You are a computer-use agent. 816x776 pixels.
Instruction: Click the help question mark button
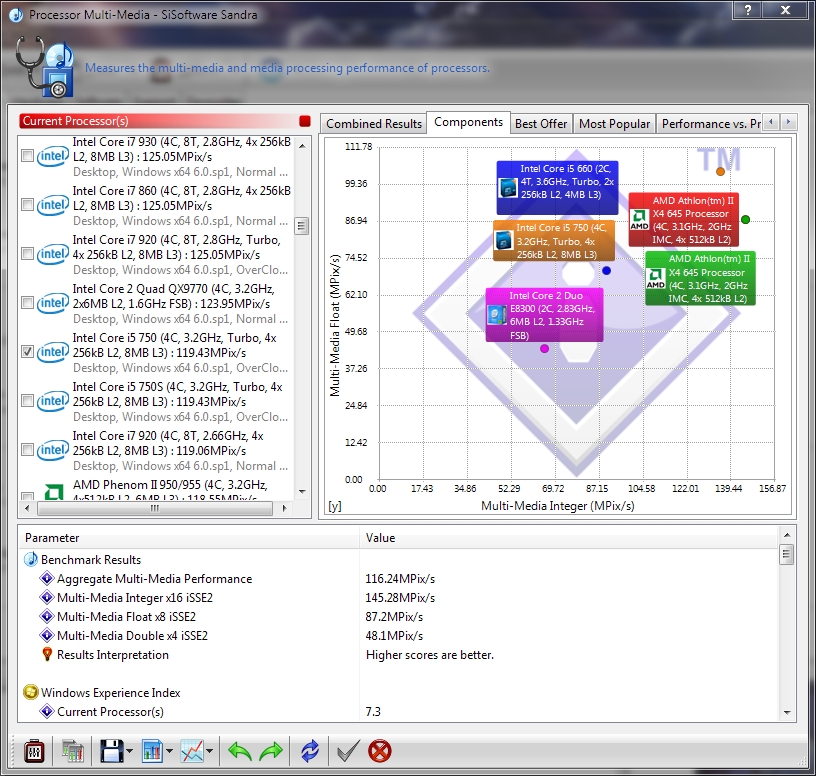(x=748, y=10)
